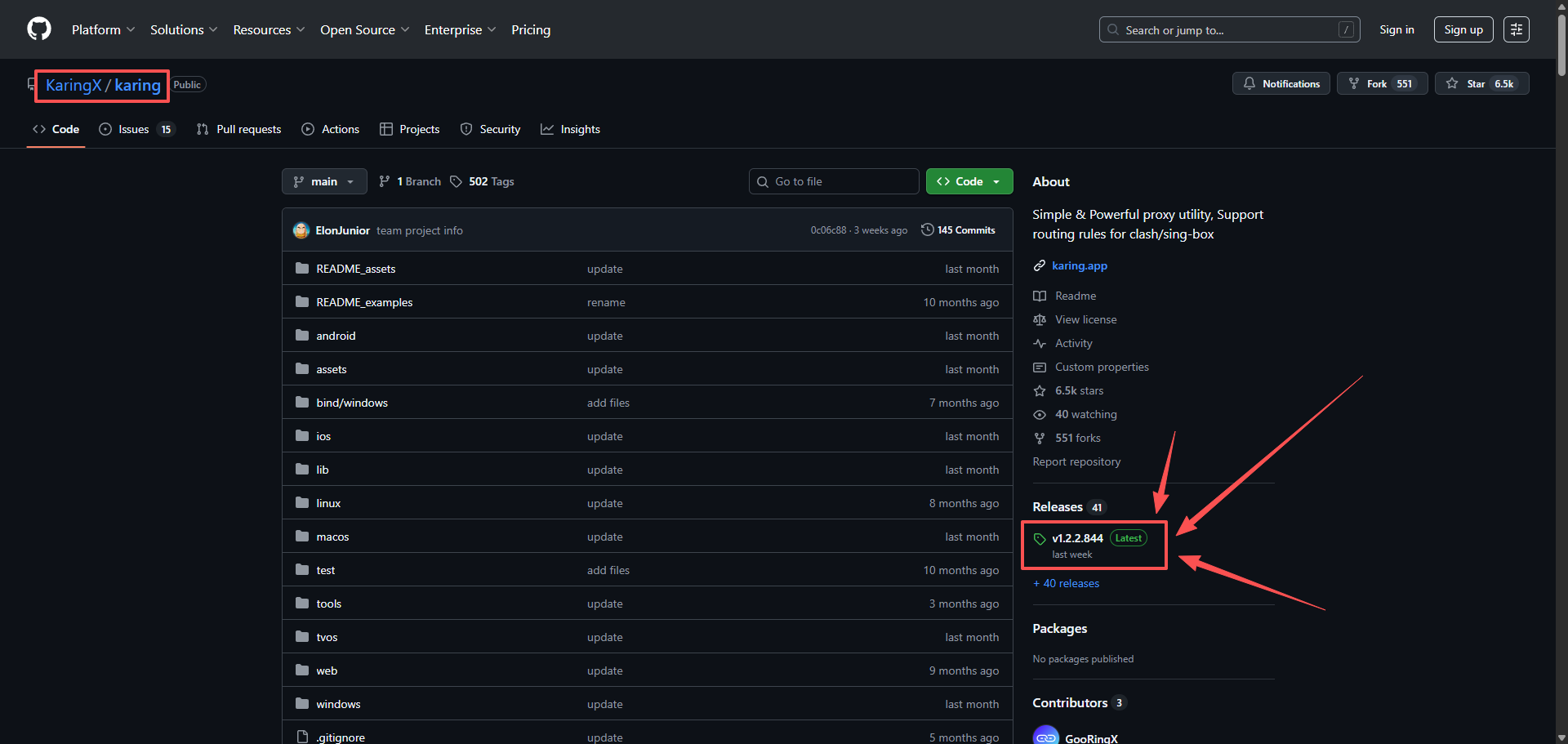Open the v1.2.2.844 latest release
This screenshot has height=744, width=1568.
[1076, 538]
